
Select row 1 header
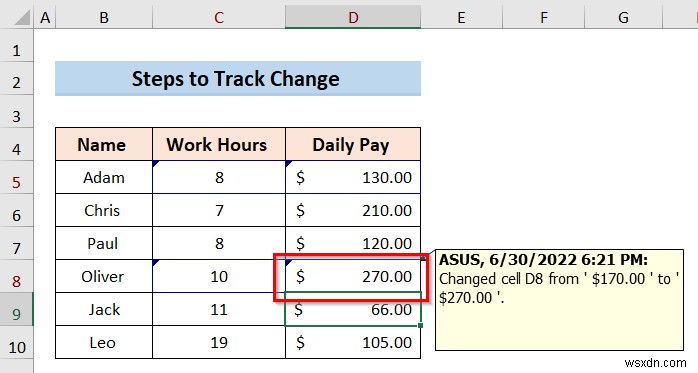(16, 45)
